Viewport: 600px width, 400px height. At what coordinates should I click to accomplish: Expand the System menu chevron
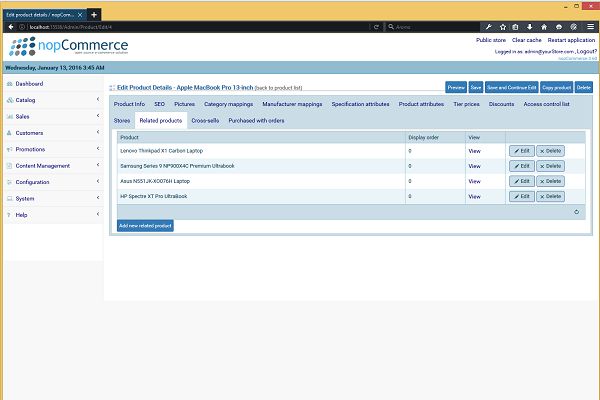click(x=98, y=198)
